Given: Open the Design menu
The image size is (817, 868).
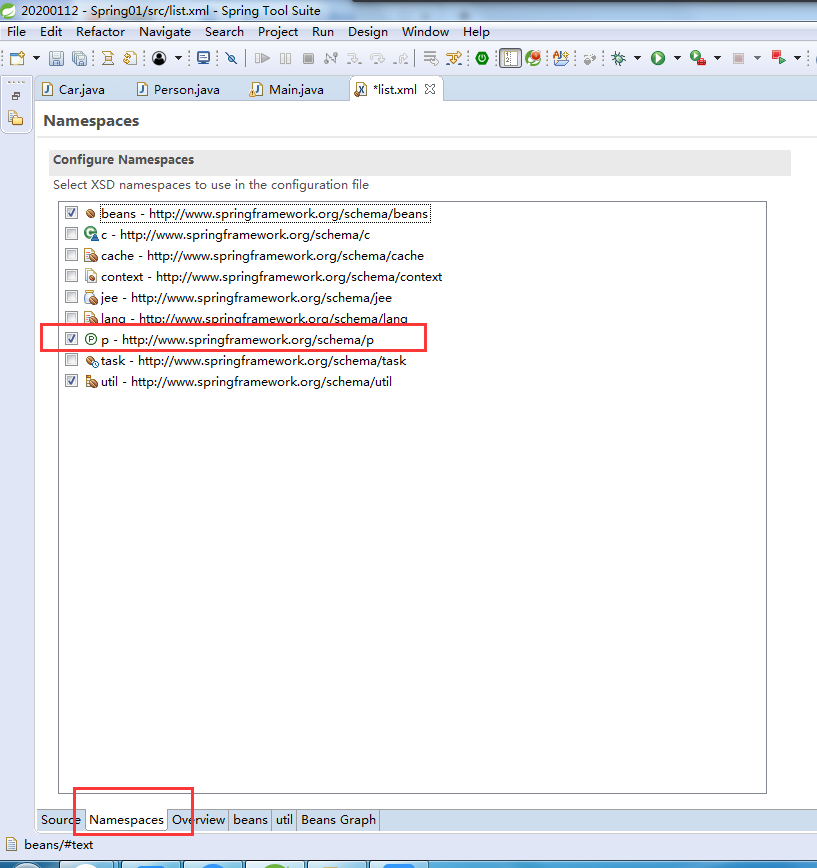Looking at the screenshot, I should point(368,32).
